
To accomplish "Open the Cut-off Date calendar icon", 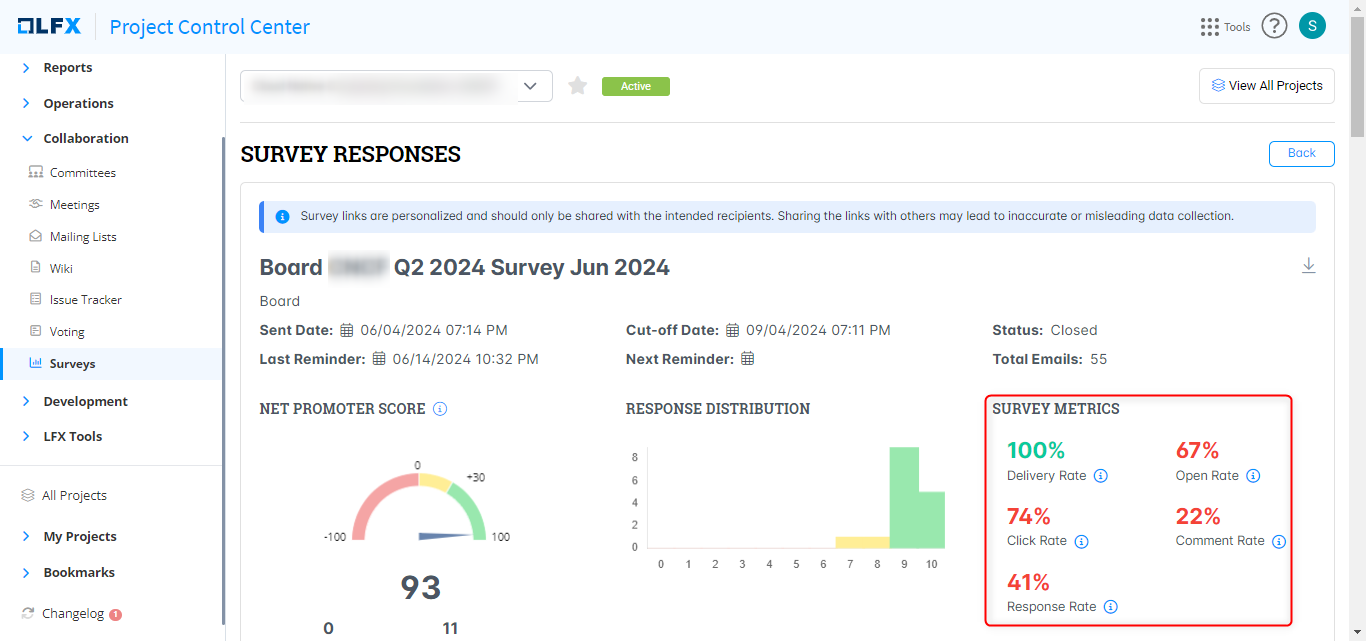I will (733, 331).
